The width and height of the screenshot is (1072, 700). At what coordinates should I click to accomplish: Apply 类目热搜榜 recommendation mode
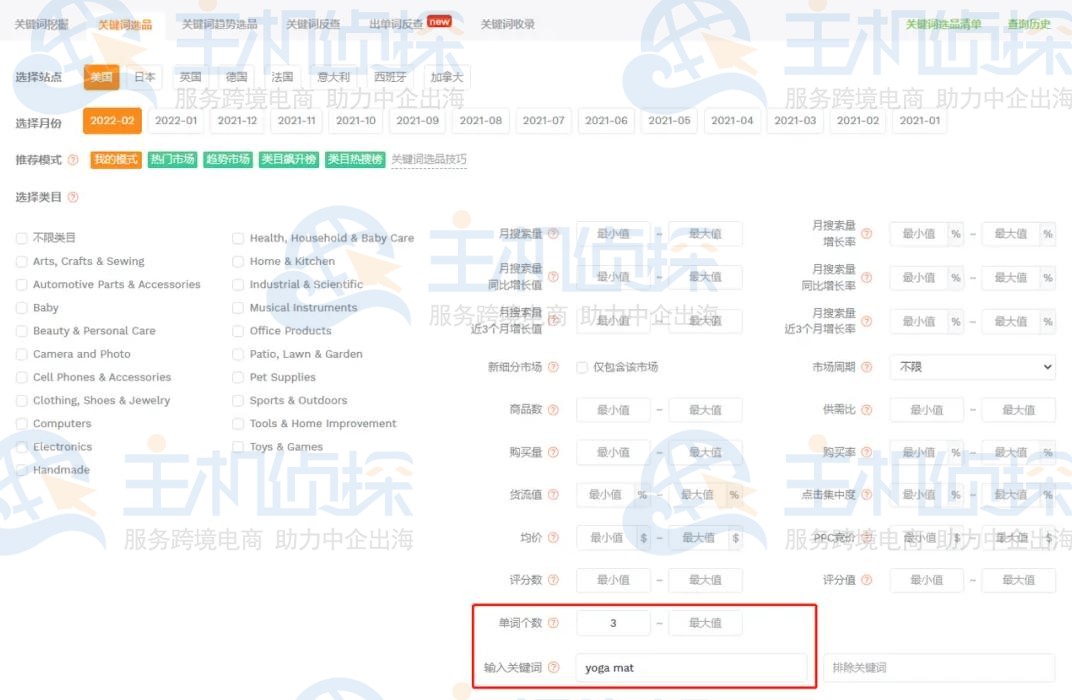point(355,159)
